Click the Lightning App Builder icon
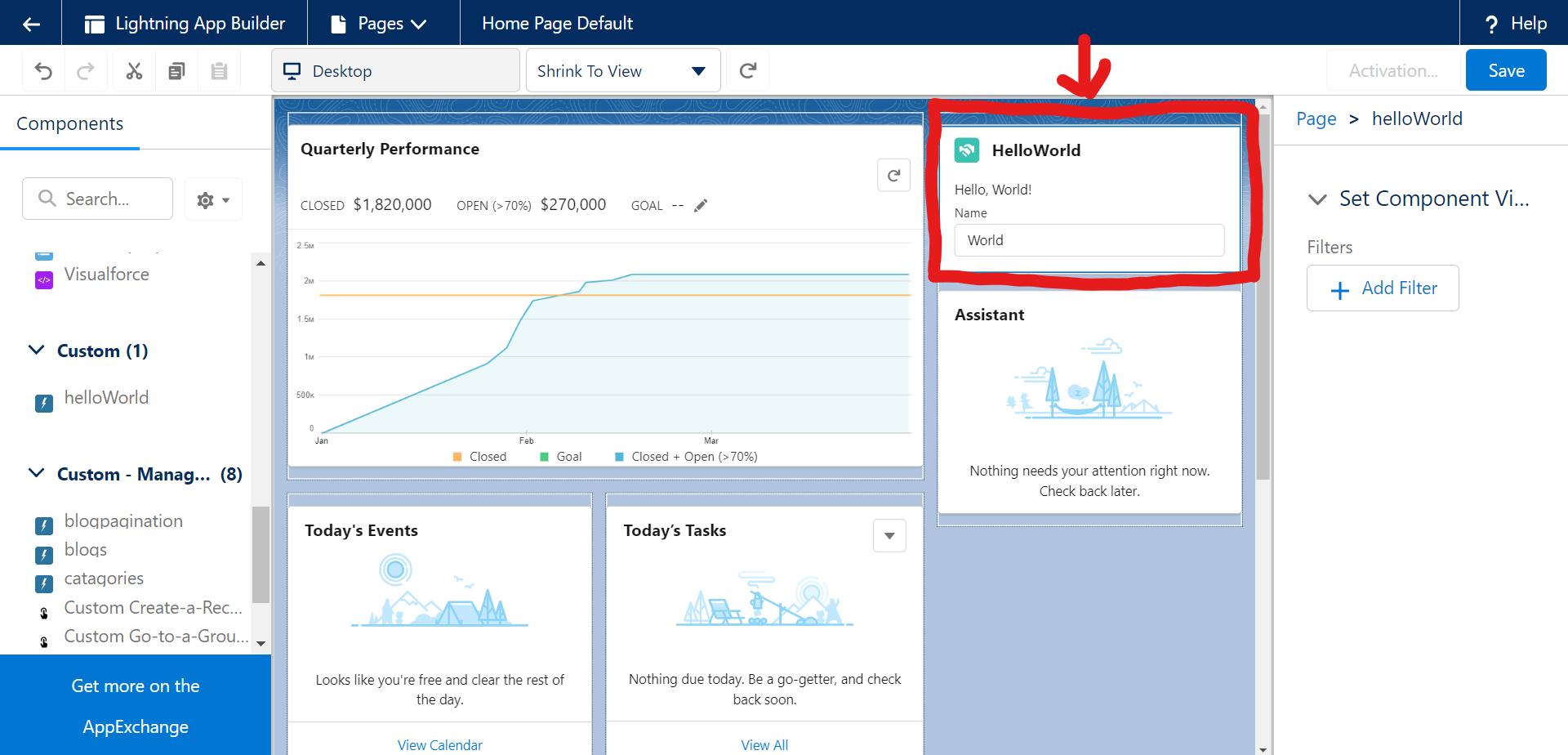The image size is (1568, 755). point(95,24)
